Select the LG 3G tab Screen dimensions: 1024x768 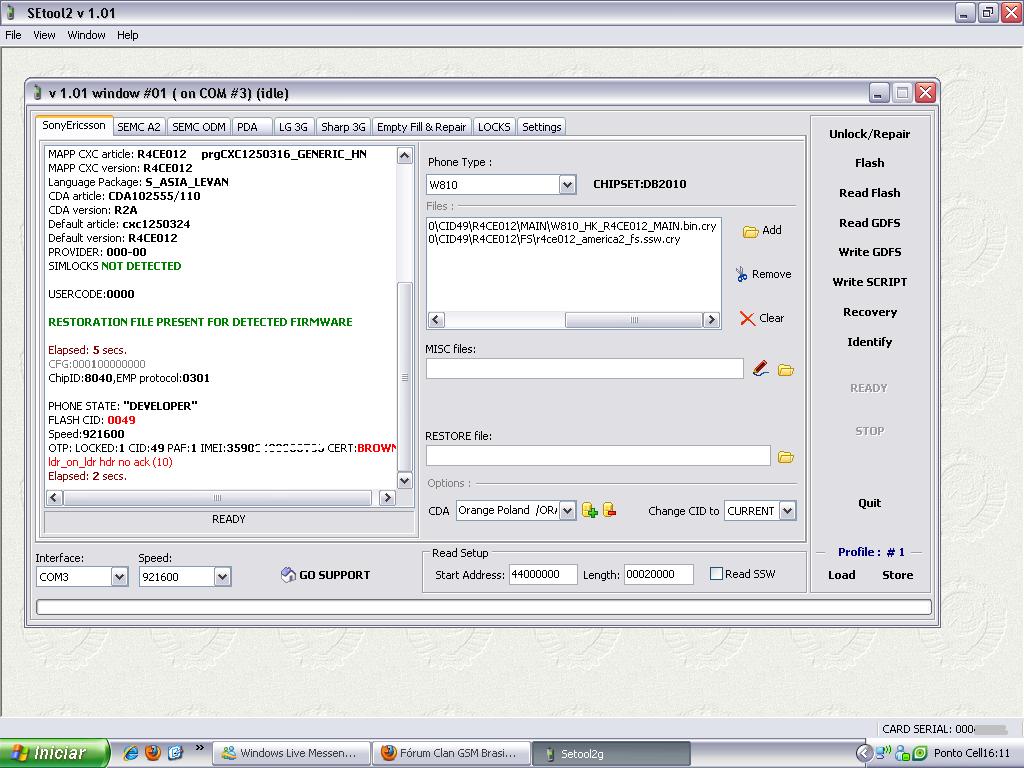(294, 127)
